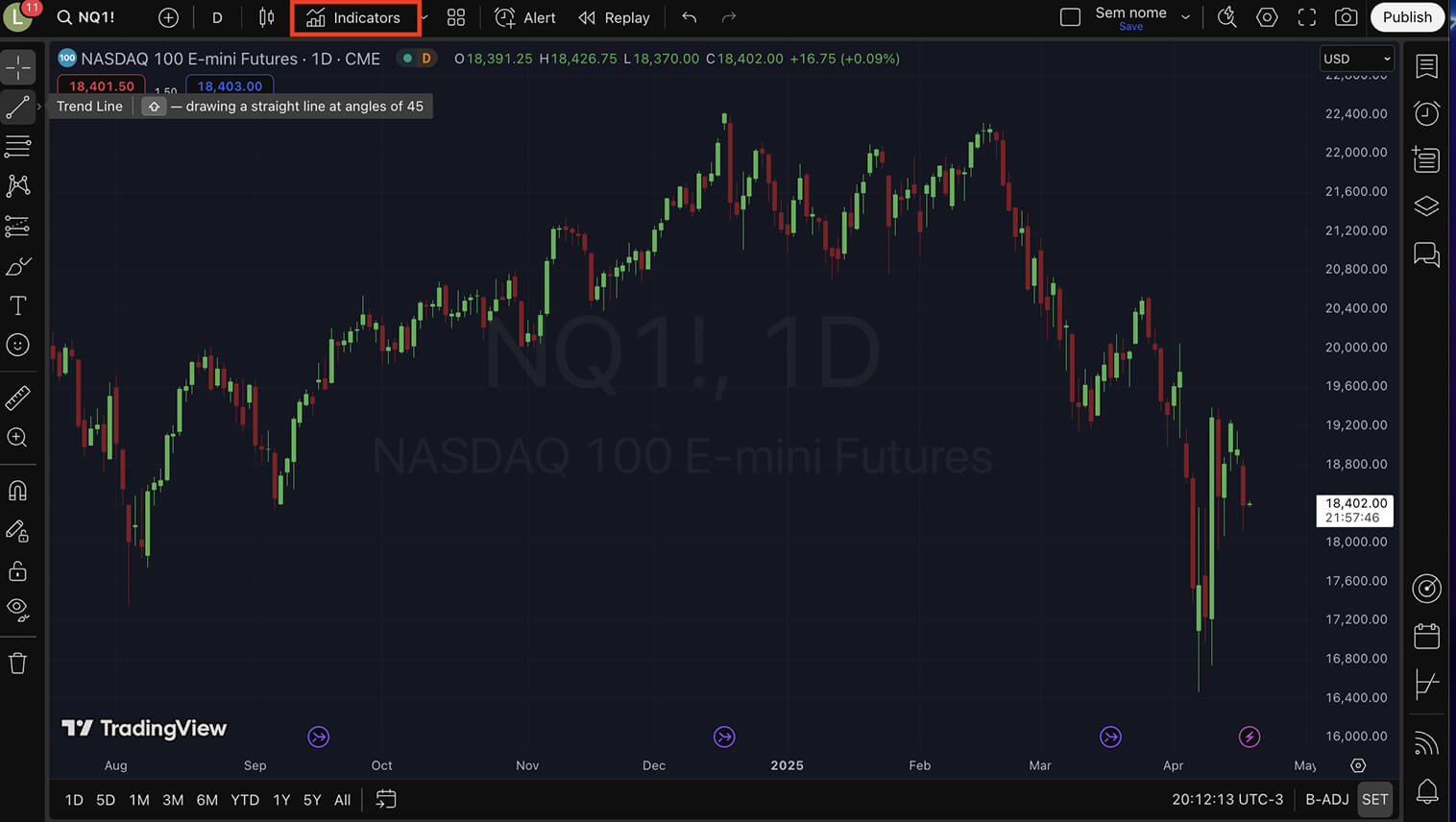1456x822 pixels.
Task: Click the buy price 18,403.00 button
Action: [230, 85]
